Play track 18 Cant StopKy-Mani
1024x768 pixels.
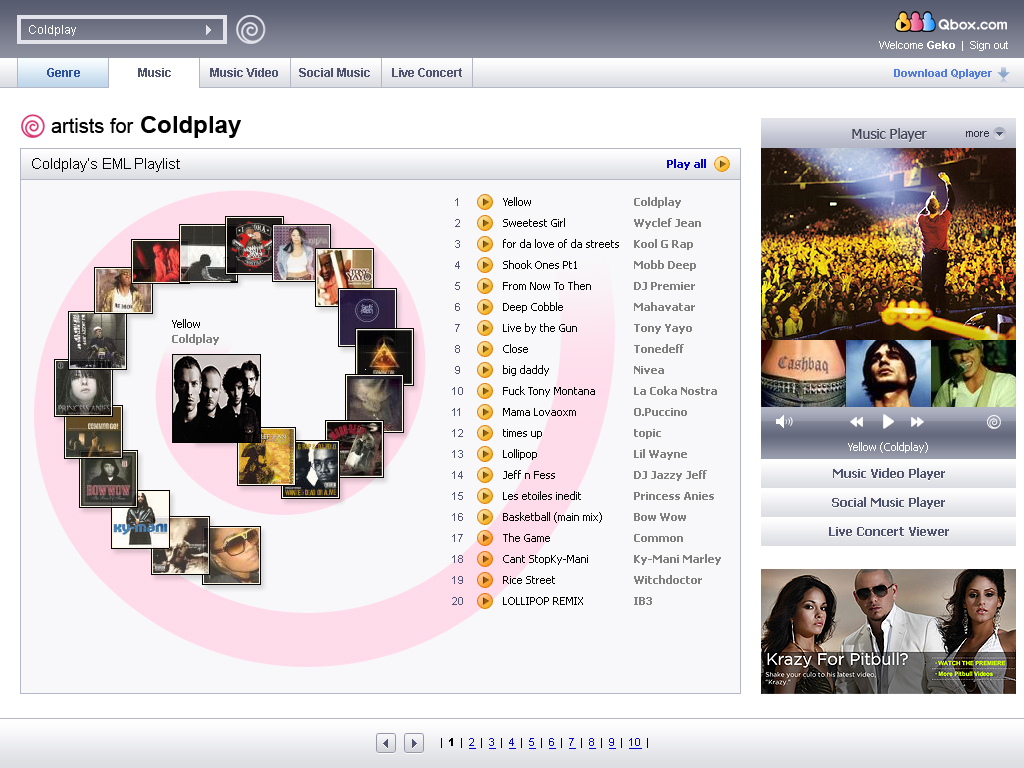tap(485, 559)
